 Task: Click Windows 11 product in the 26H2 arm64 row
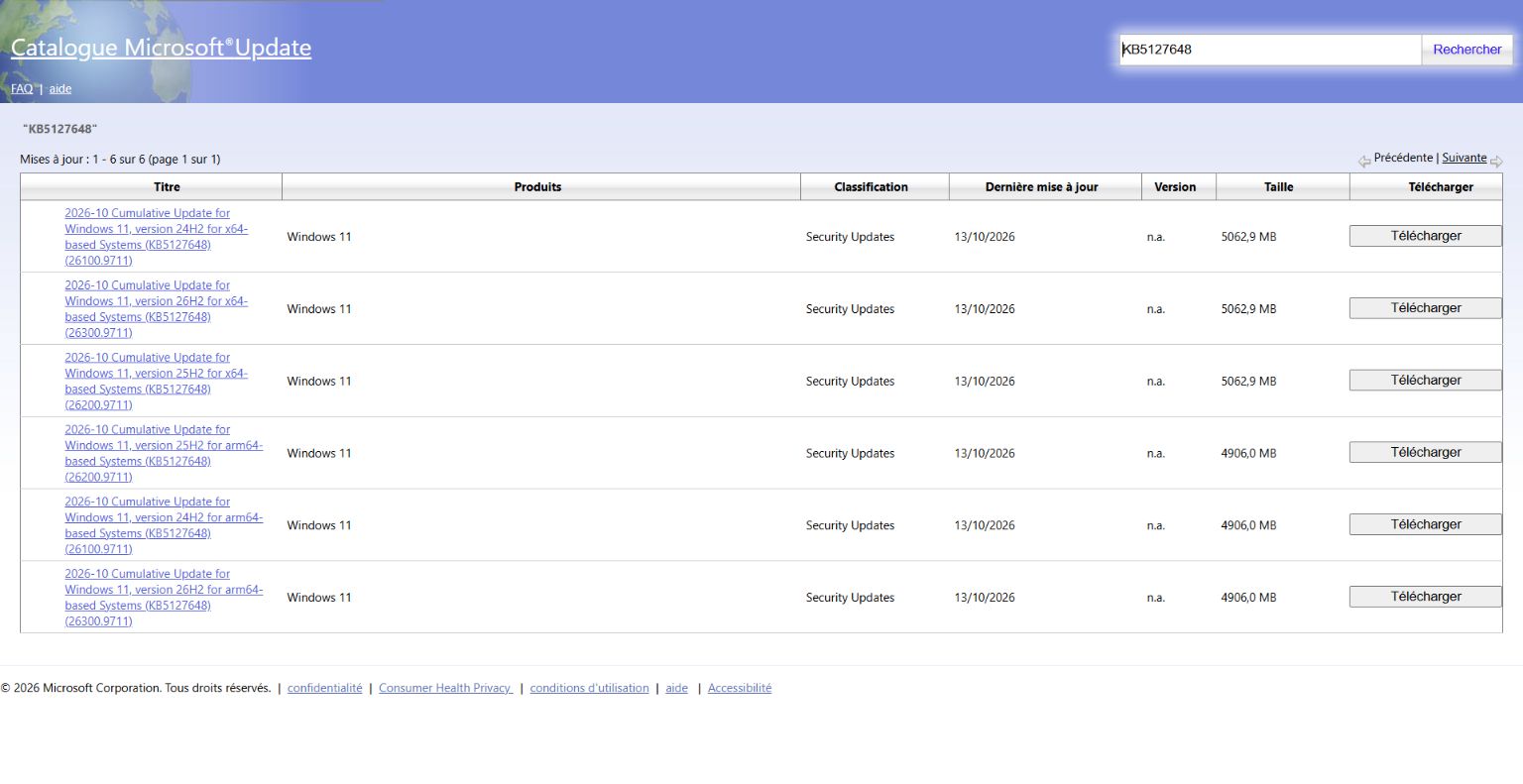coord(319,598)
